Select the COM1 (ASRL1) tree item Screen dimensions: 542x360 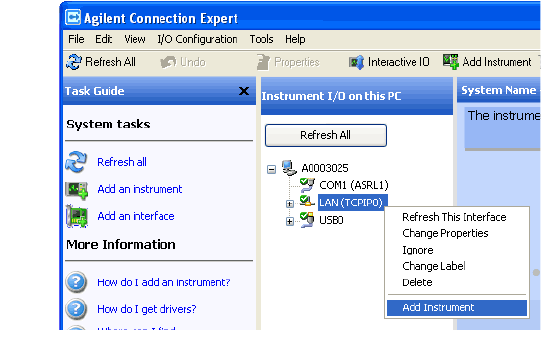[354, 185]
